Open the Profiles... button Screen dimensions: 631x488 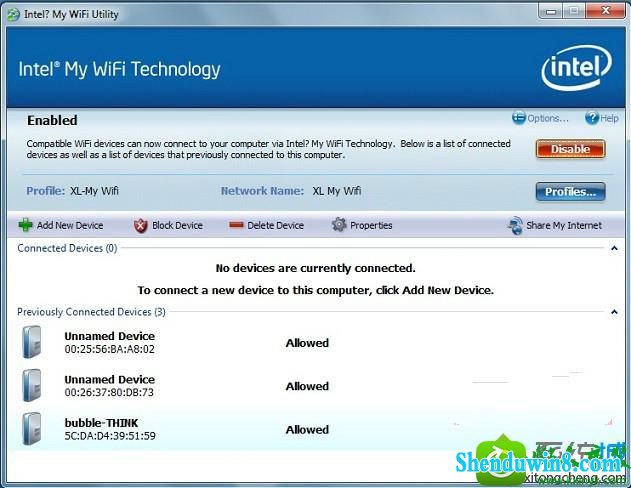[x=570, y=191]
